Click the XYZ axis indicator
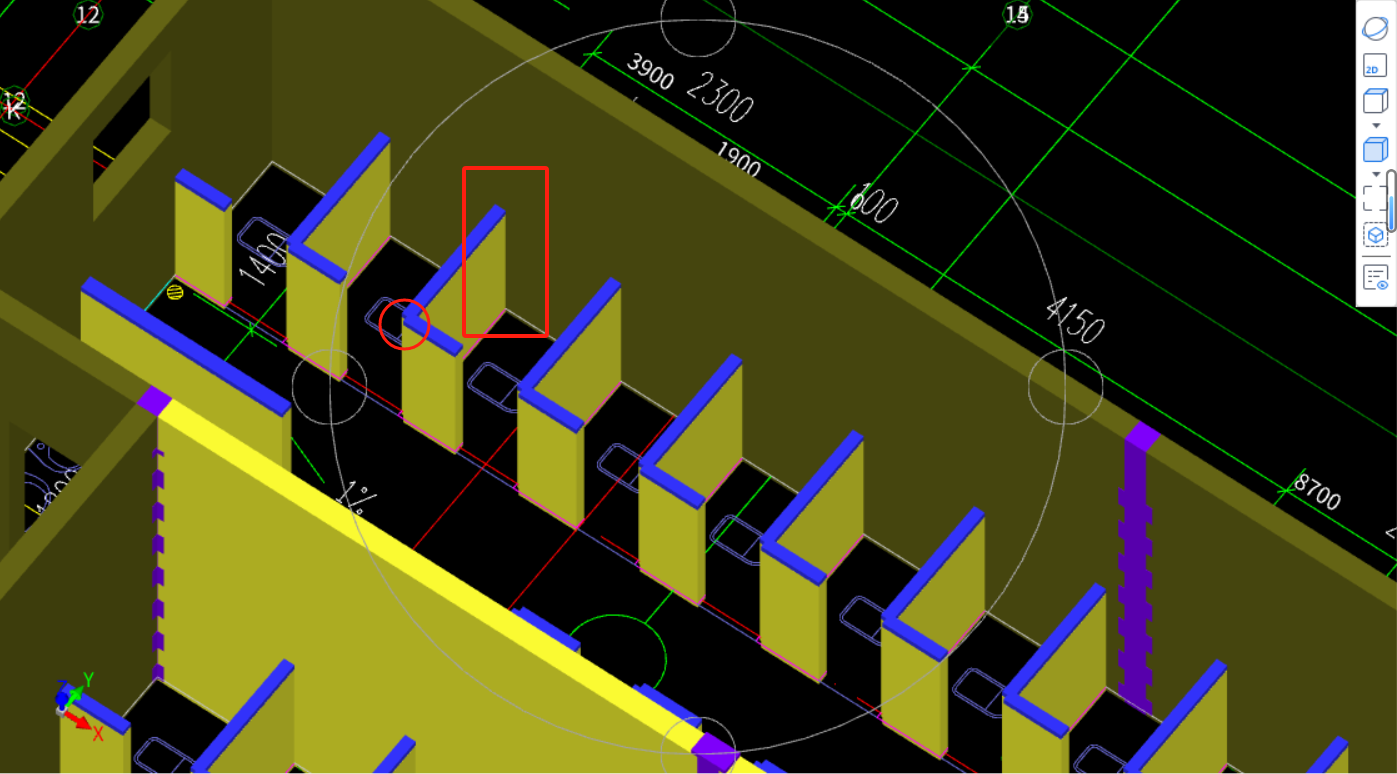This screenshot has height=774, width=1397. point(80,705)
